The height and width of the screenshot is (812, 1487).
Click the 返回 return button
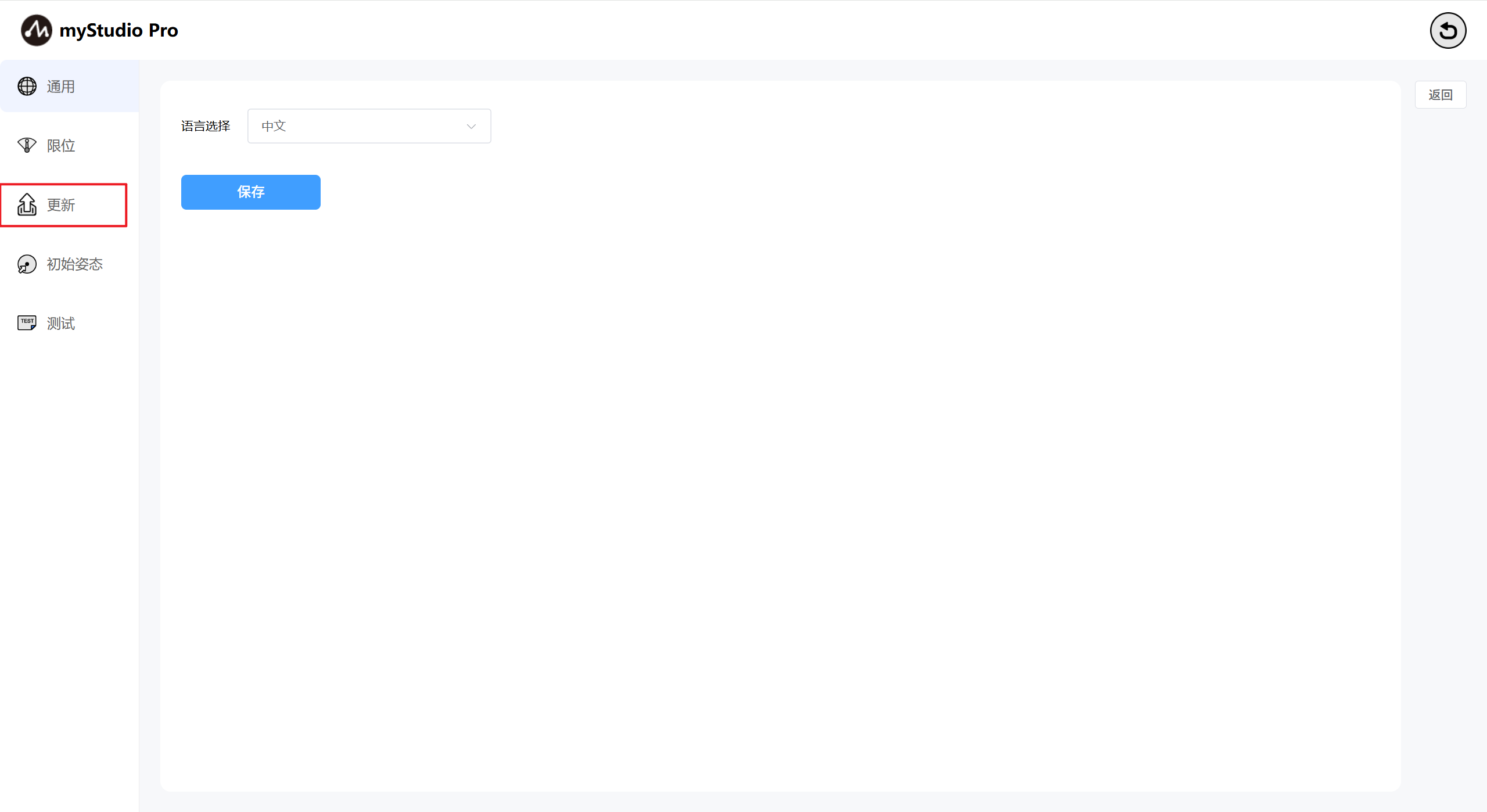(x=1441, y=95)
